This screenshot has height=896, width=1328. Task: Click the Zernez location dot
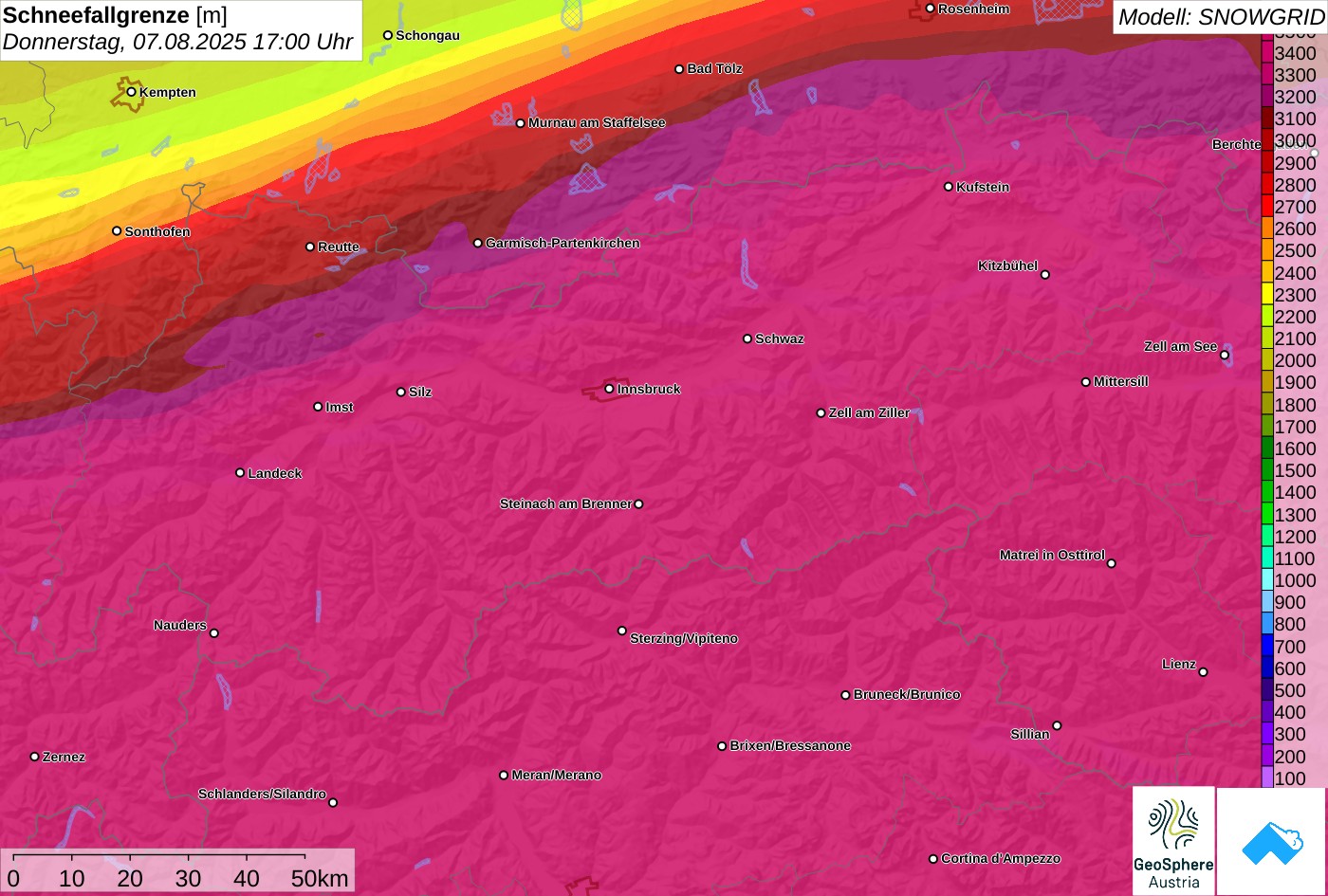point(35,757)
